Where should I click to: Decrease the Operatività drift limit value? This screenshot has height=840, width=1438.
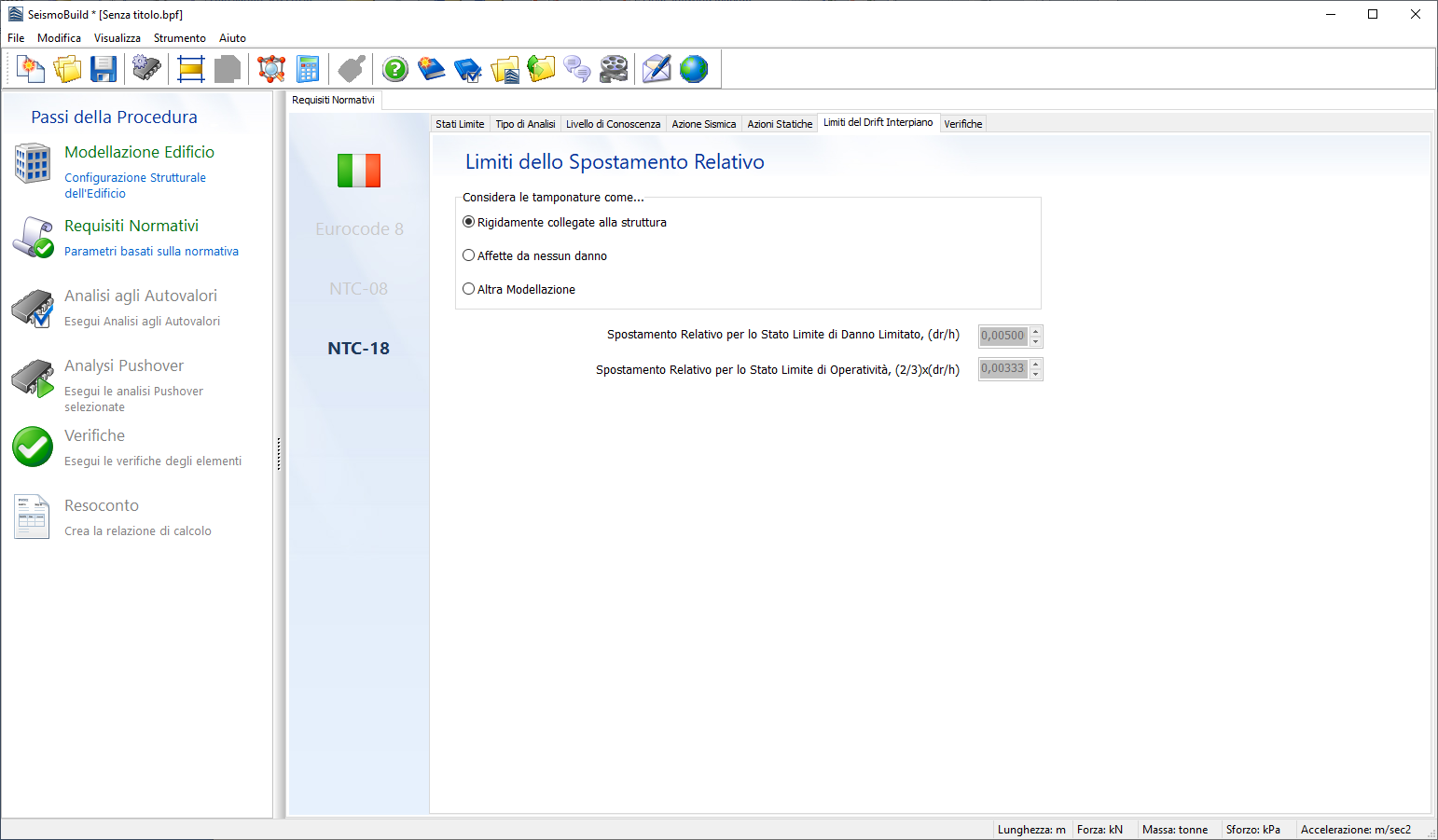point(1035,374)
